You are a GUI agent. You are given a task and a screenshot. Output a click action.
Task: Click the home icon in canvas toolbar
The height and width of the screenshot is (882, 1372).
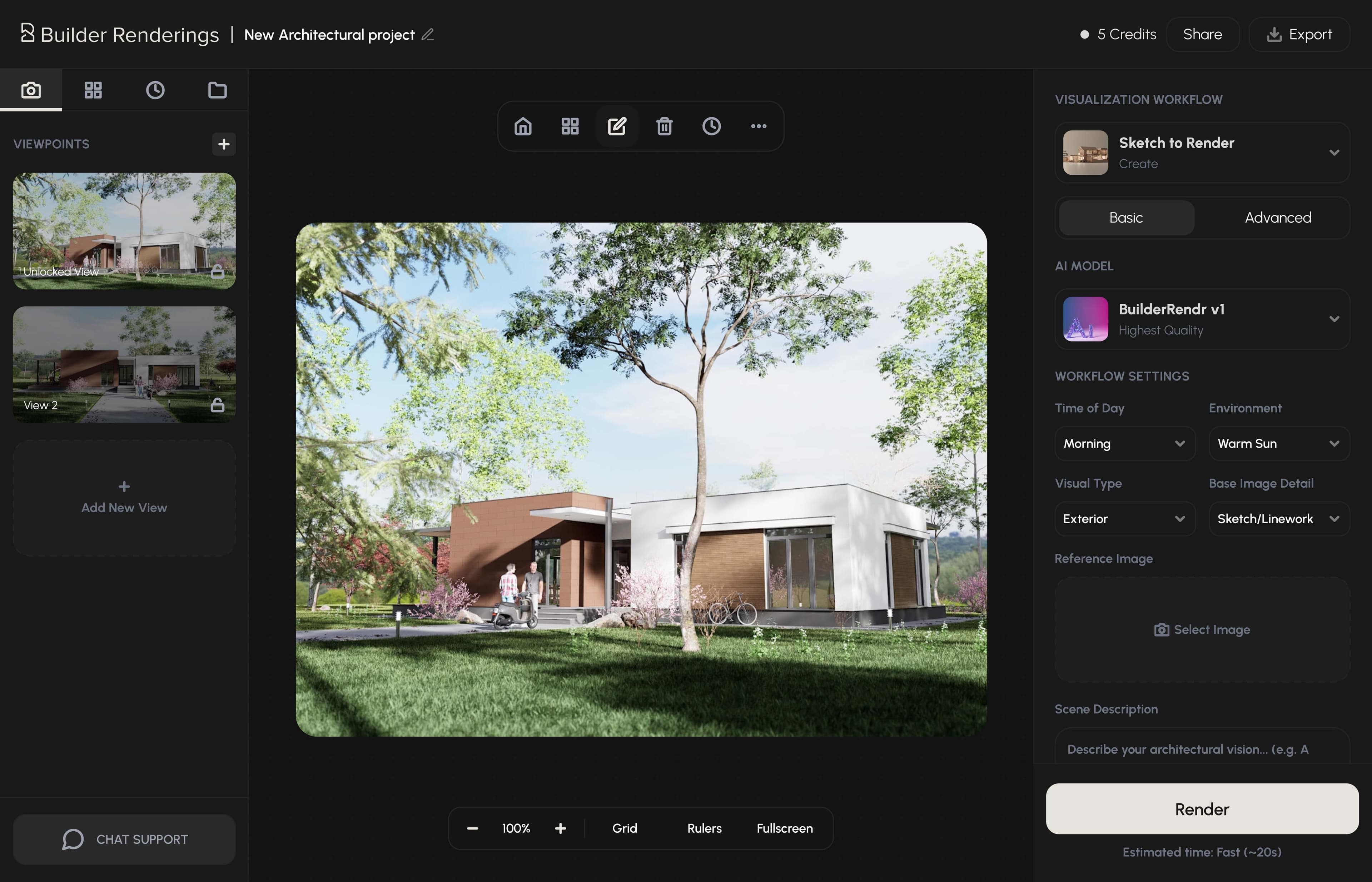(x=522, y=126)
